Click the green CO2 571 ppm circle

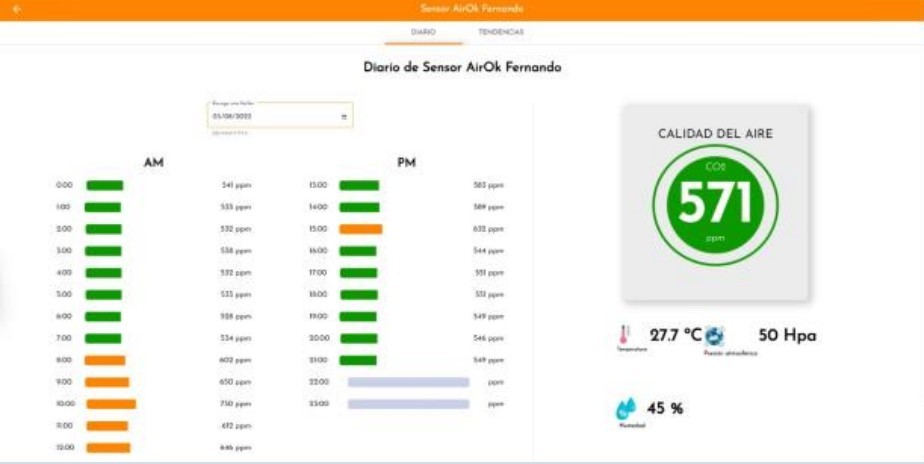(715, 204)
